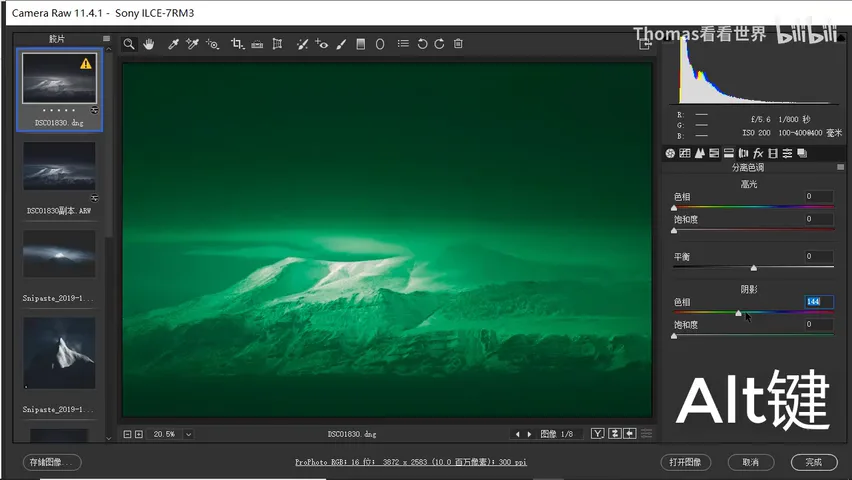Click the shadows hue slider
The height and width of the screenshot is (480, 852).
point(753,313)
